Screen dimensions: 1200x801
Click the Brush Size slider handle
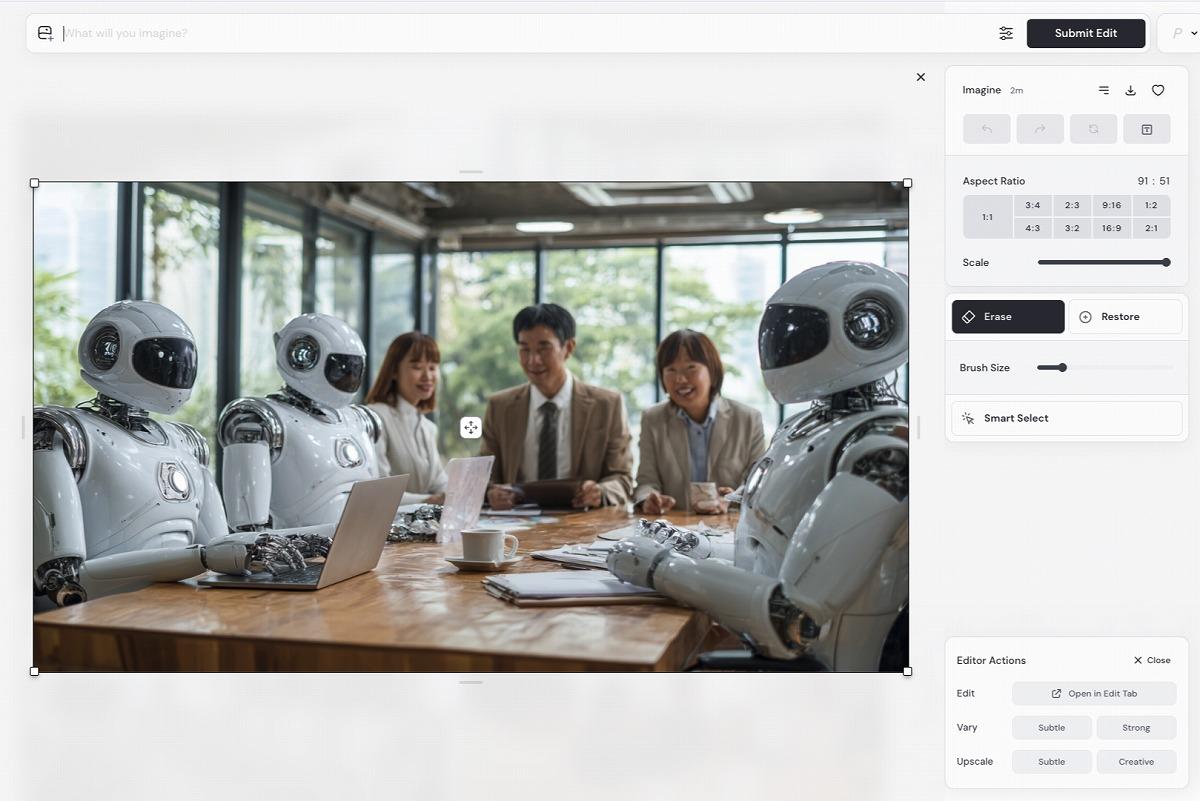click(1062, 368)
